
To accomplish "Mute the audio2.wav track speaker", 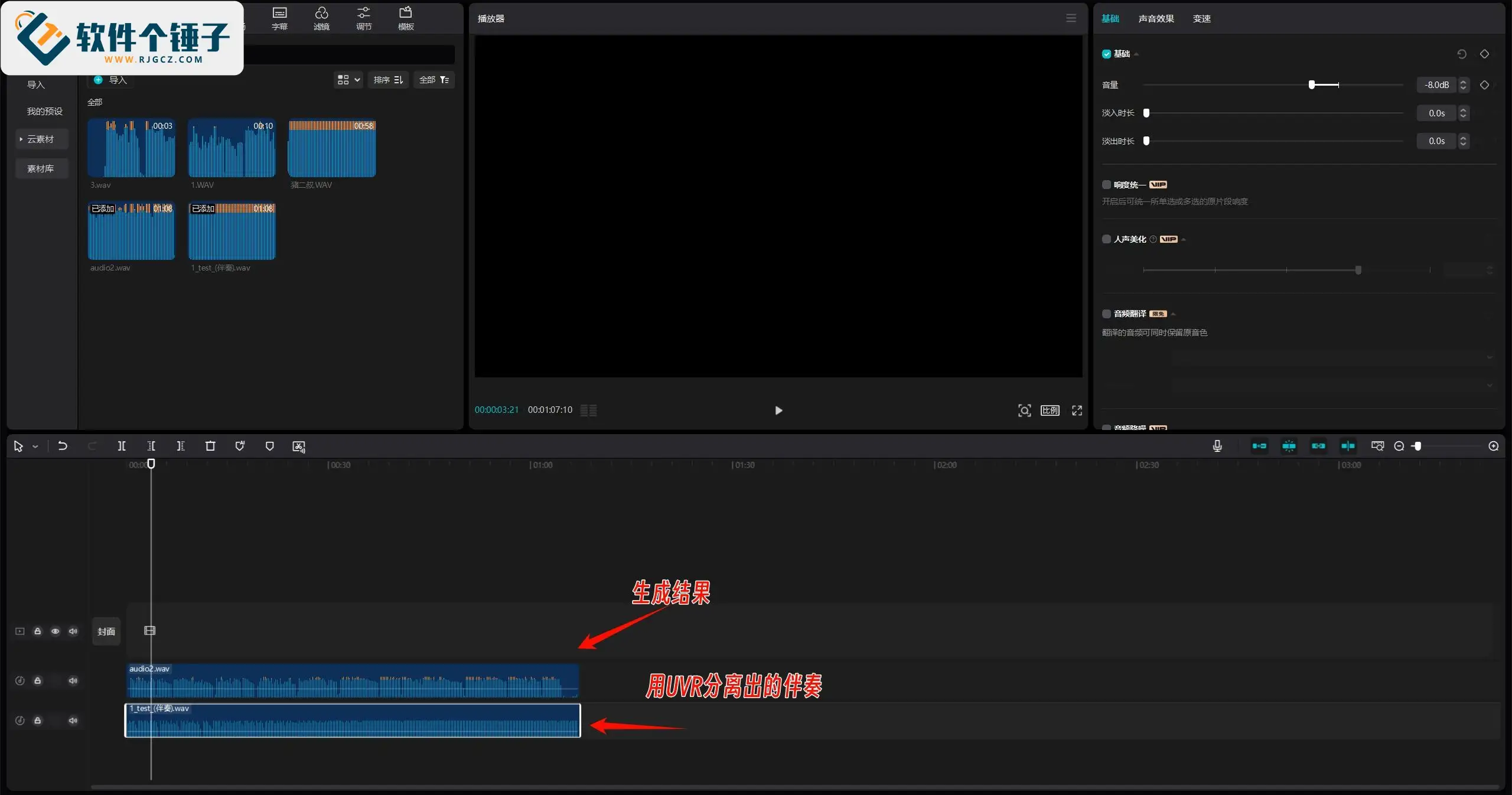I will tap(73, 680).
